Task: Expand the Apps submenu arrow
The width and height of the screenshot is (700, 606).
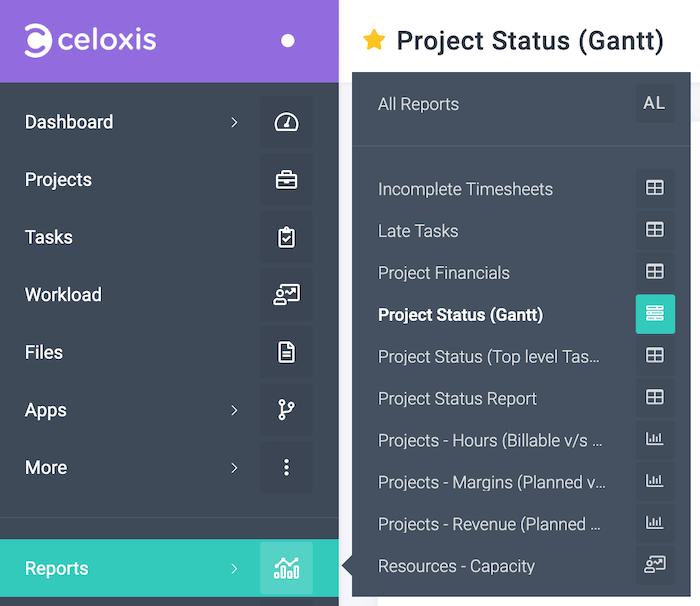Action: pyautogui.click(x=234, y=410)
